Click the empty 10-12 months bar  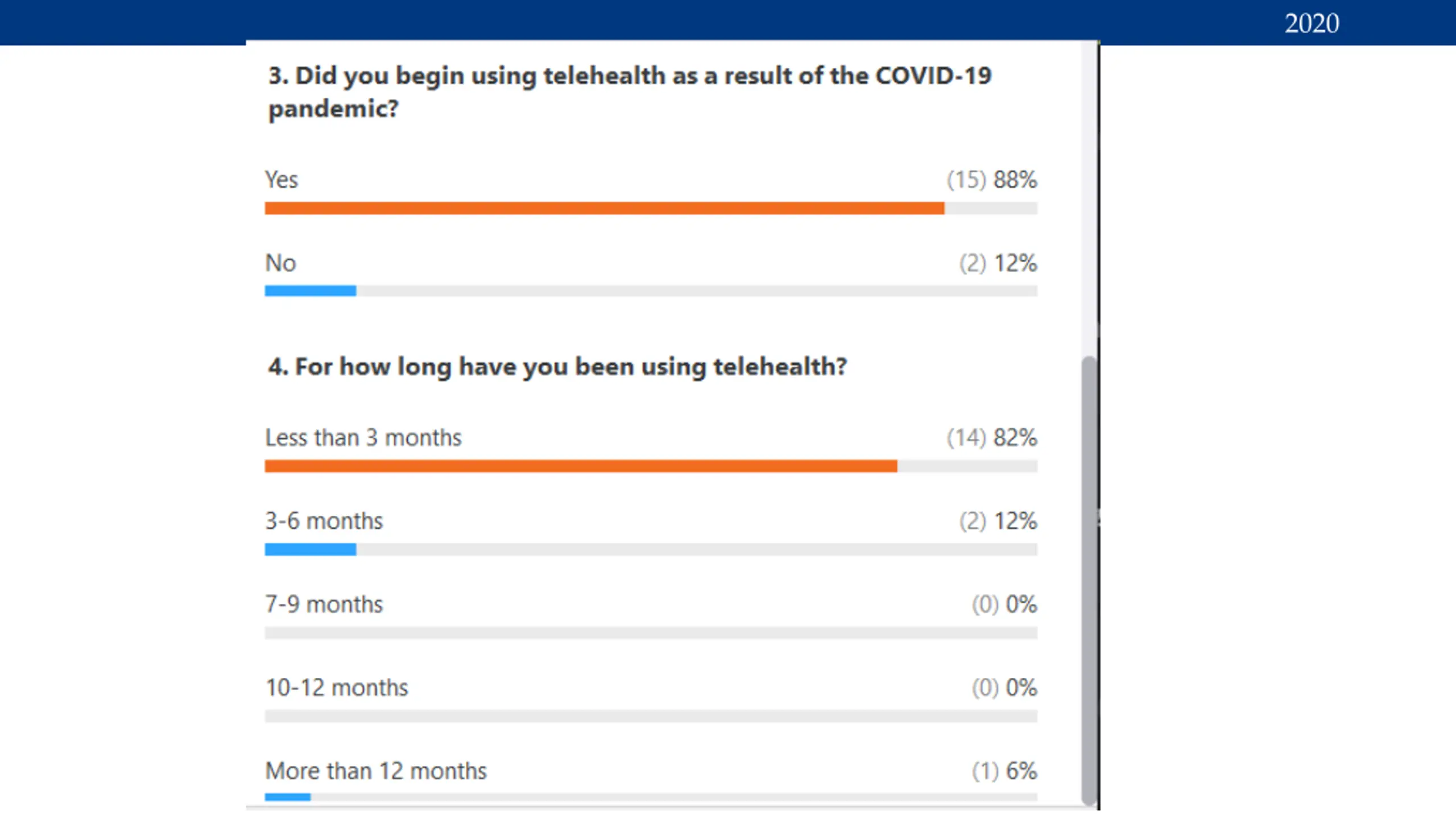coord(651,716)
